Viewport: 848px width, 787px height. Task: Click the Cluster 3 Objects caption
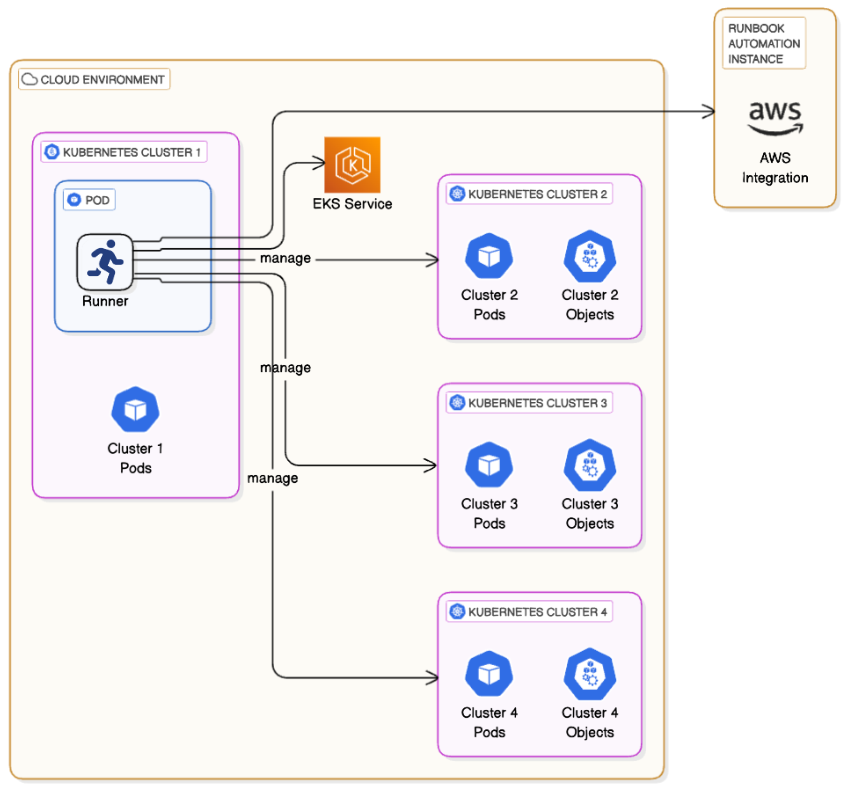[x=590, y=513]
